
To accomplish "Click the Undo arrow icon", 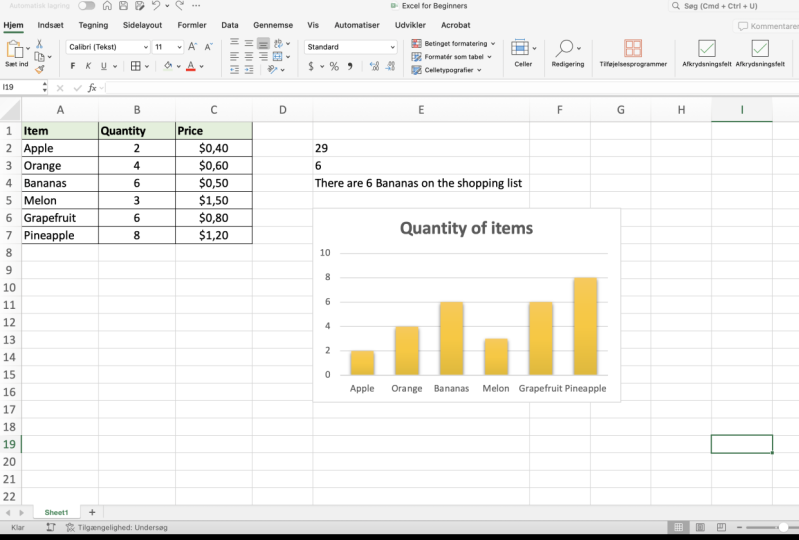I will click(155, 6).
